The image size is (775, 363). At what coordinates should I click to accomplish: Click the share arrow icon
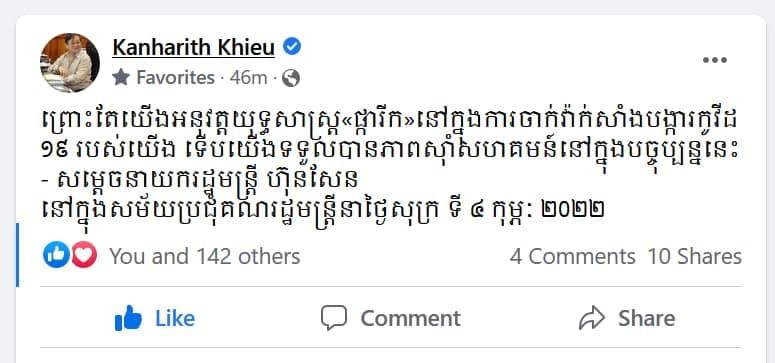[x=592, y=318]
